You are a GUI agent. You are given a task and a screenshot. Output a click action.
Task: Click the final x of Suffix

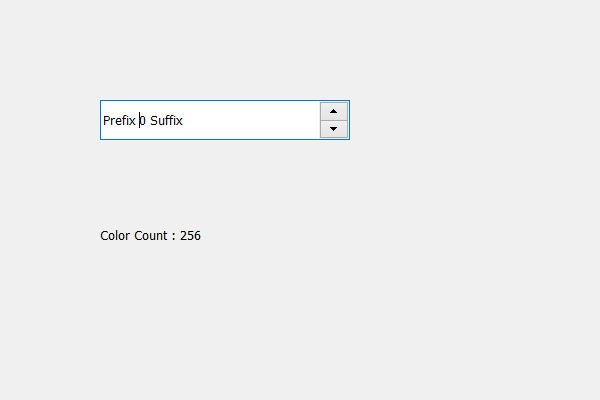coord(180,122)
